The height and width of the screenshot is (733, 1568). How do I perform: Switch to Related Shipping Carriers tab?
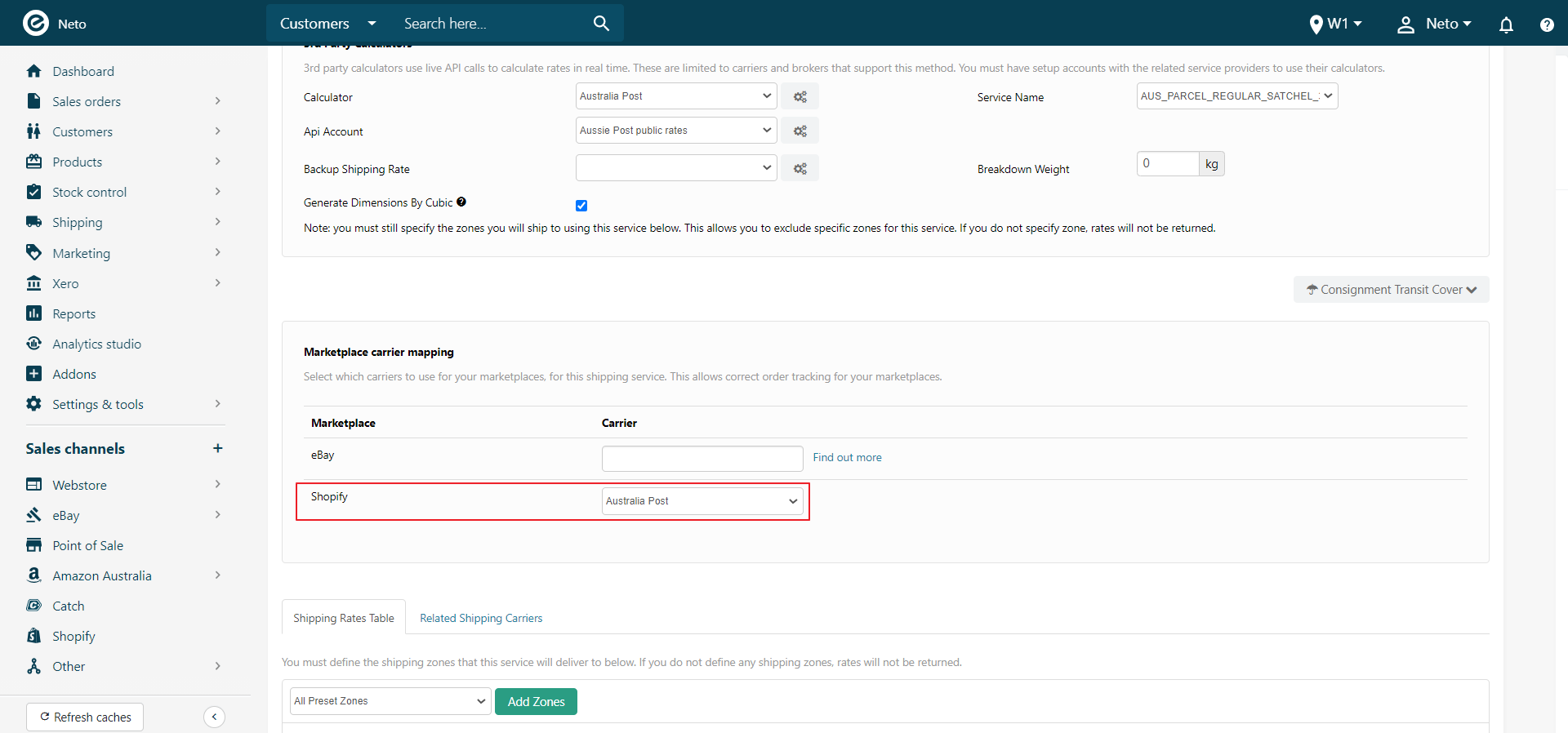[481, 618]
